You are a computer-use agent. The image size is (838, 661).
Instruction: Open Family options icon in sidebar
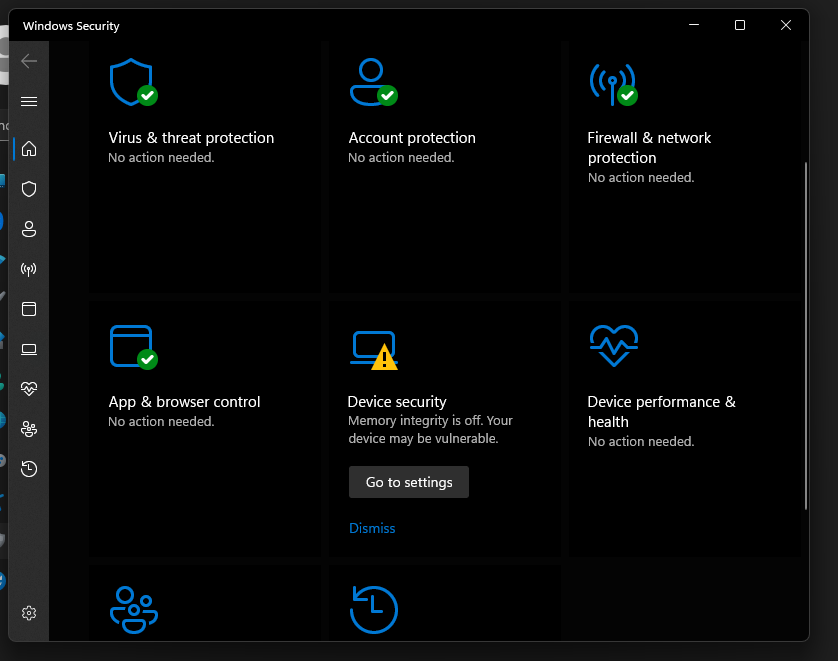click(x=29, y=429)
